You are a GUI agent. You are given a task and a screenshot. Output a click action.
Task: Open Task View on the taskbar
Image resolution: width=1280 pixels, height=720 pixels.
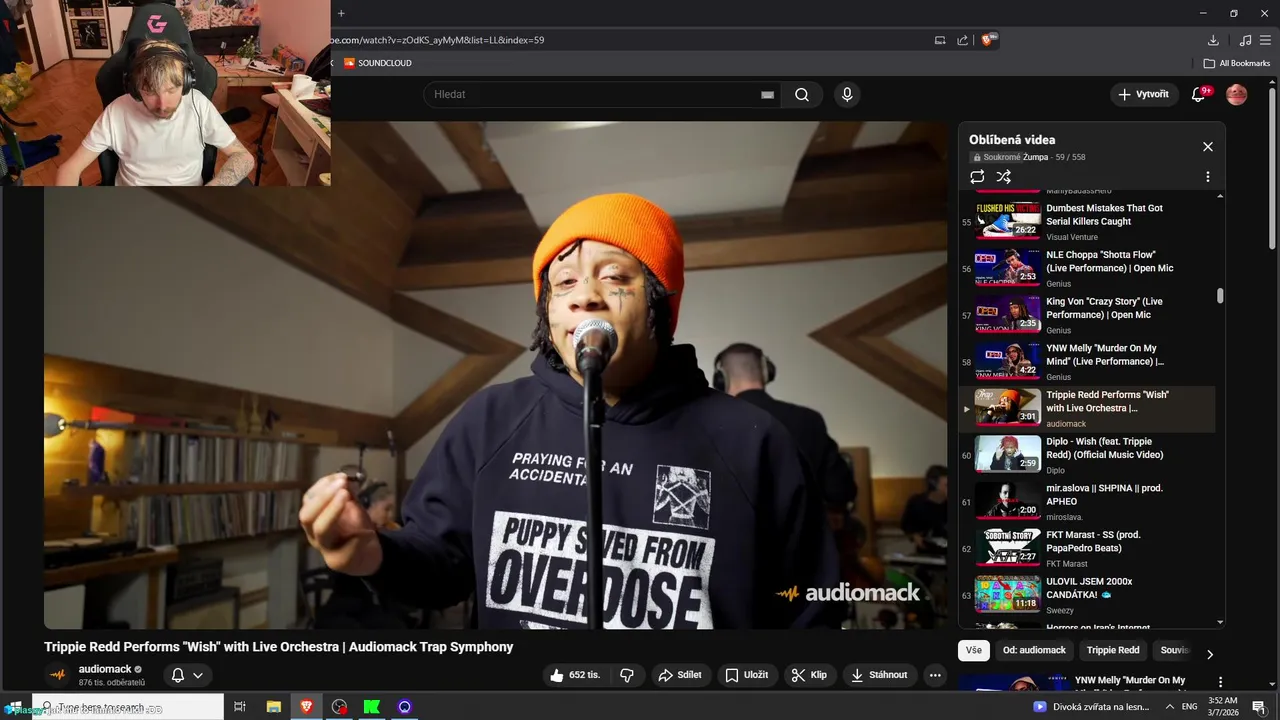[240, 706]
